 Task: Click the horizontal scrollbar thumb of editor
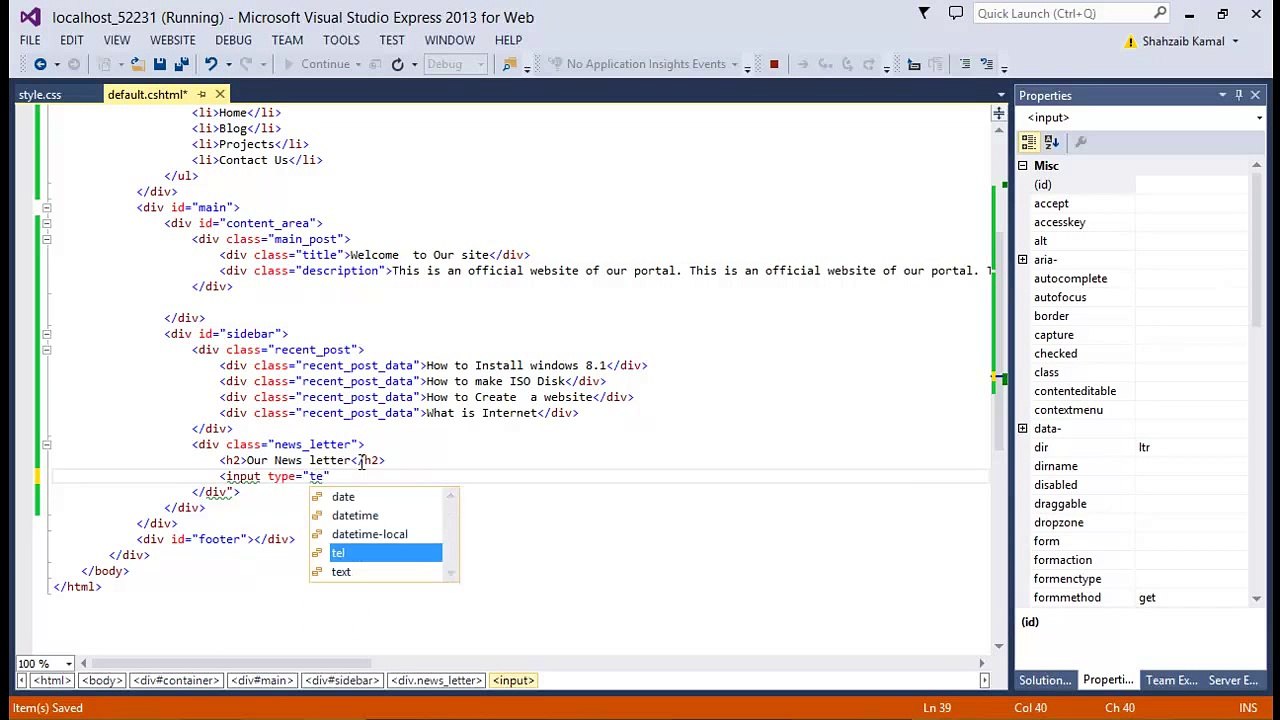[232, 663]
